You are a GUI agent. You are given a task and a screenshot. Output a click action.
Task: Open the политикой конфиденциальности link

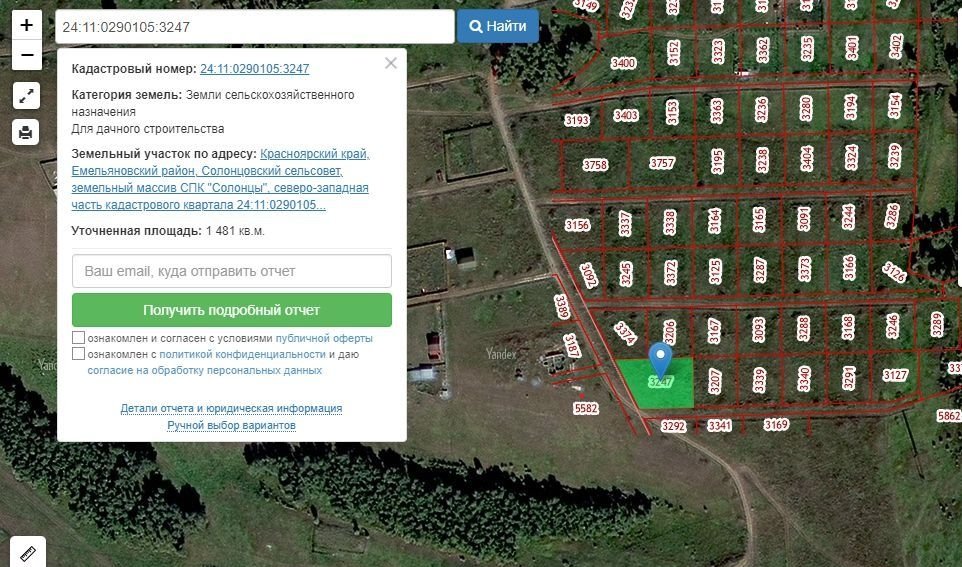click(242, 354)
